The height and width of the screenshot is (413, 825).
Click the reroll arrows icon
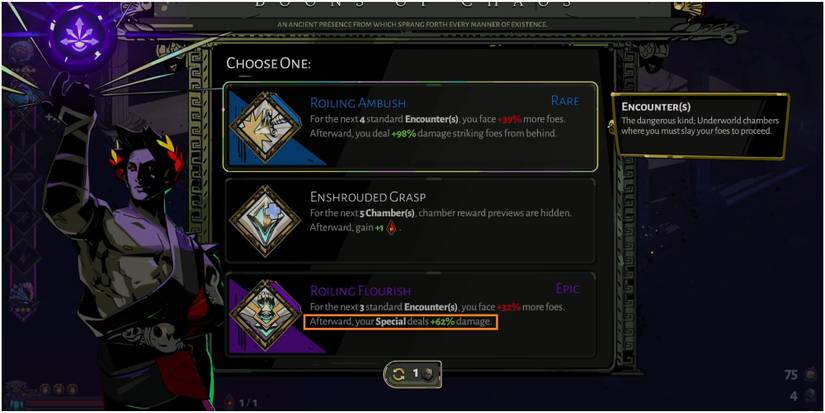398,374
